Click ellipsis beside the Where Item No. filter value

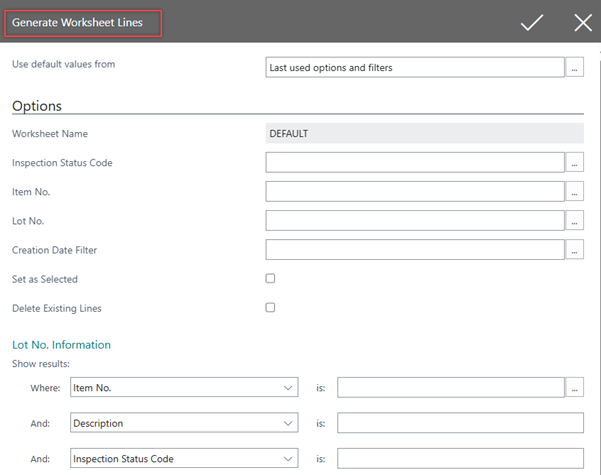pos(575,387)
